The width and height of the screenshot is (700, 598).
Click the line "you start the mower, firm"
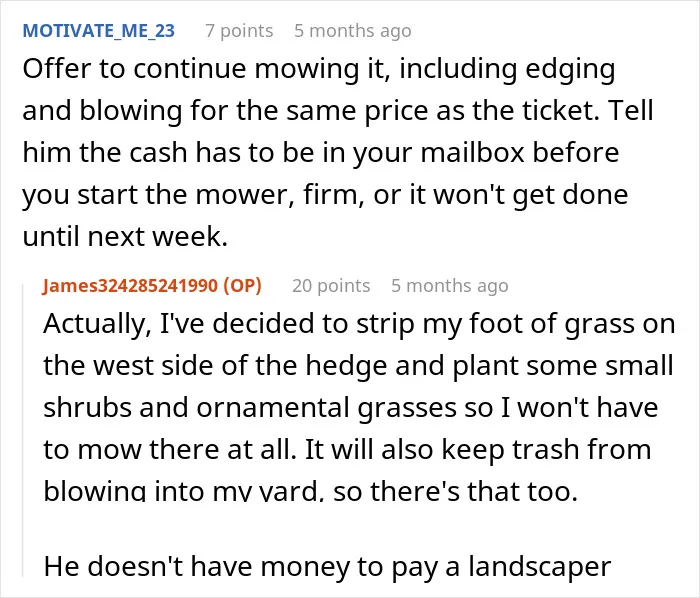click(325, 195)
